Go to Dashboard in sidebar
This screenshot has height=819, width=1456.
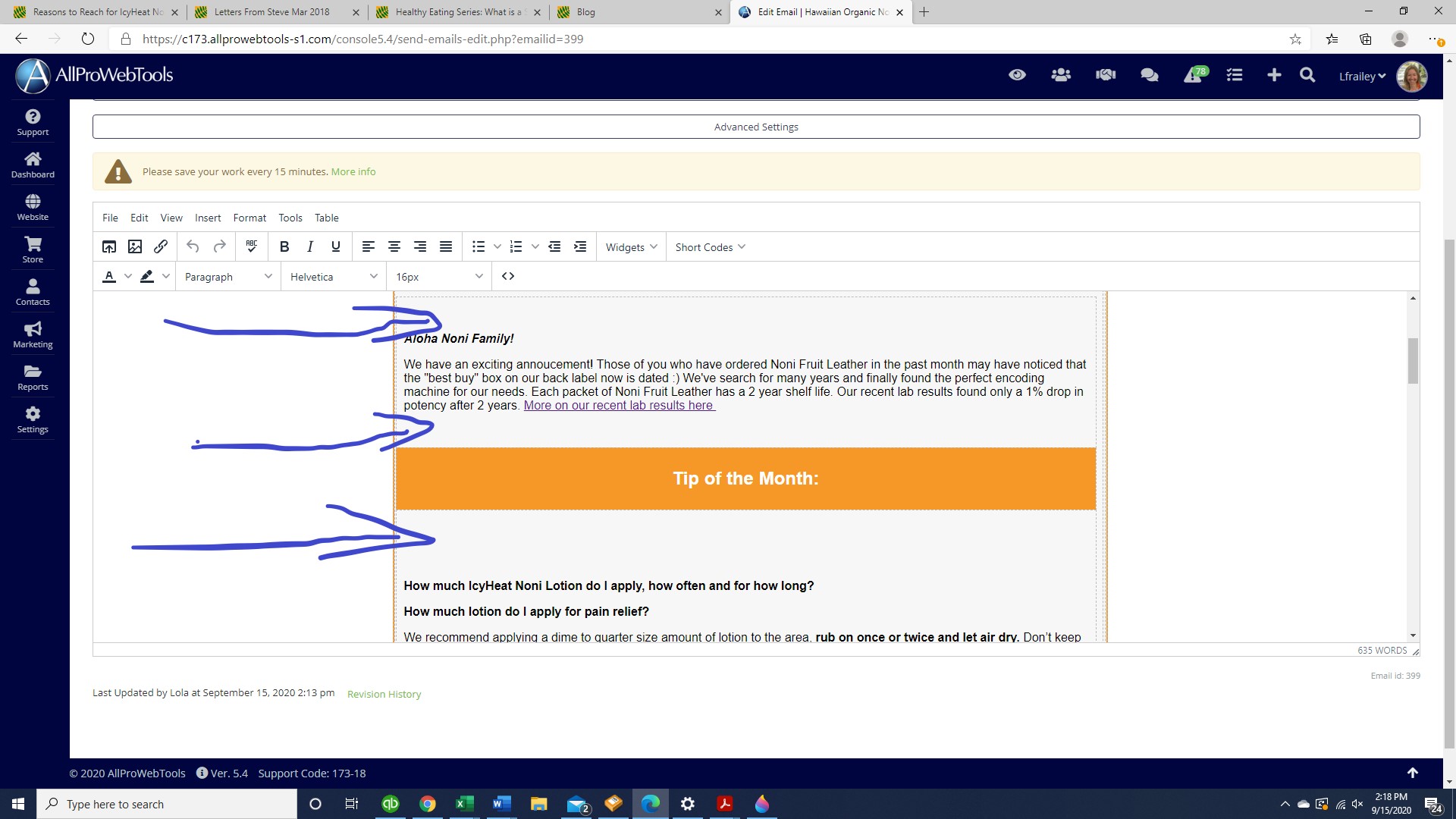tap(33, 165)
